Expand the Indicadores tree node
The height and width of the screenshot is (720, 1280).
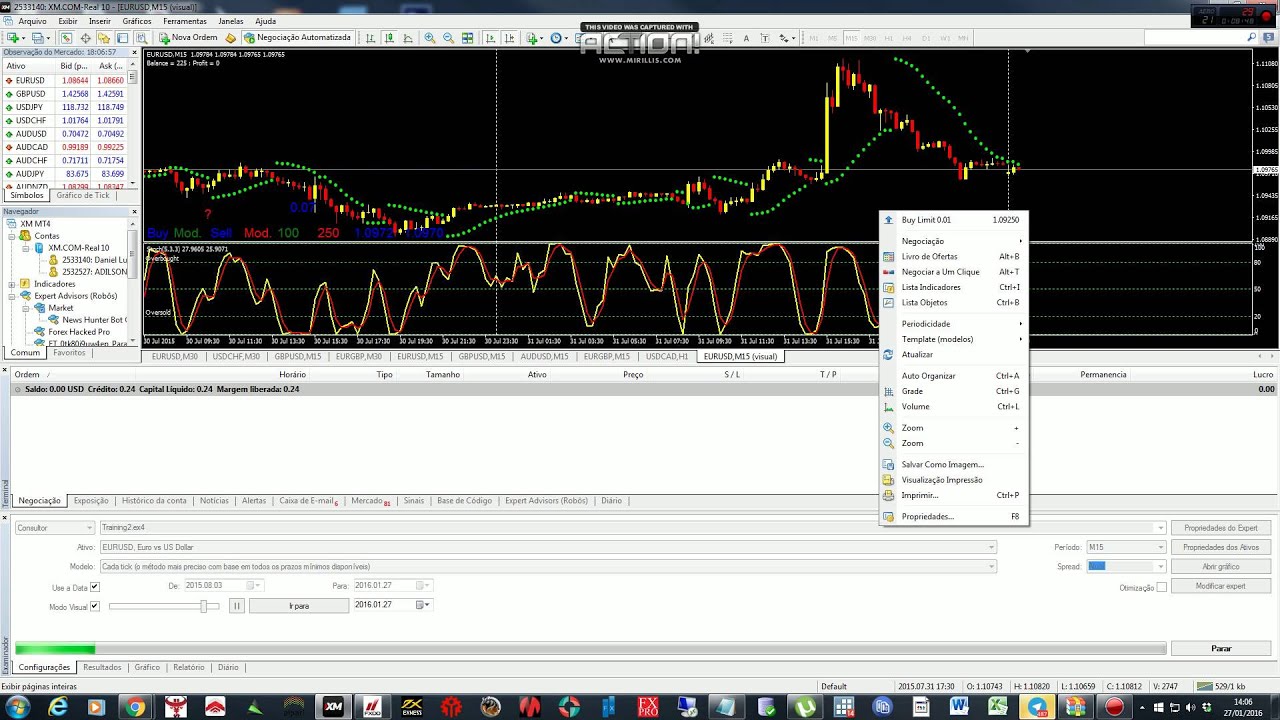pos(13,284)
